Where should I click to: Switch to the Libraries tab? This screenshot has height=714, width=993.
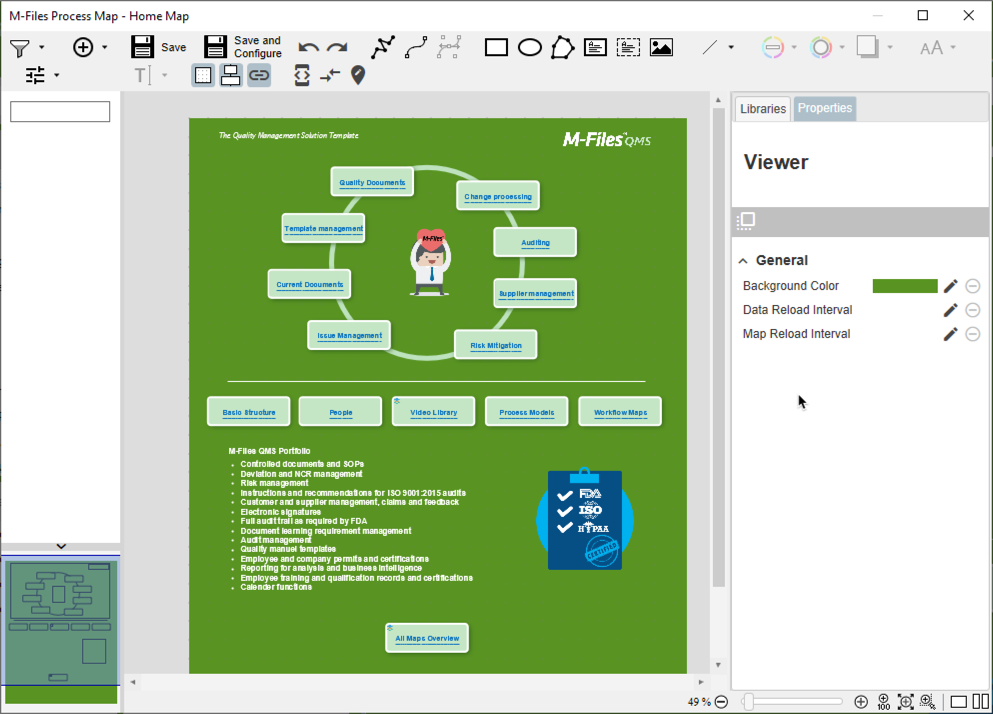763,109
